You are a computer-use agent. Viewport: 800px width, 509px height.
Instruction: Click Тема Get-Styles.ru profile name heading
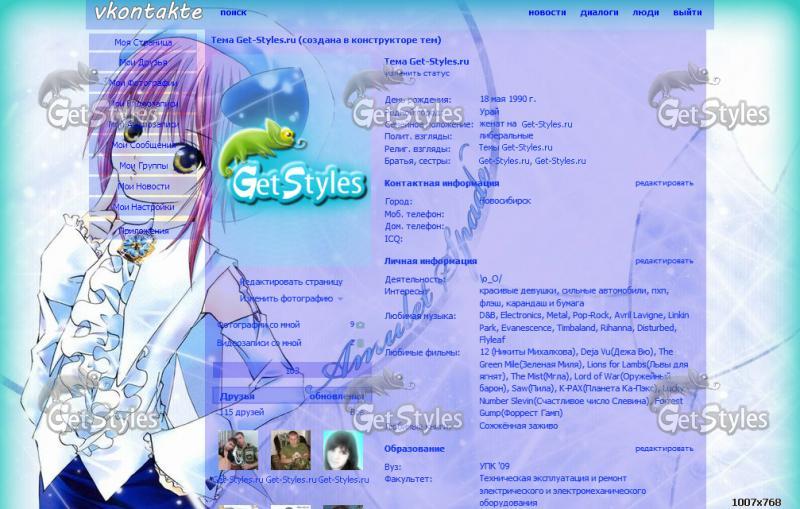[x=427, y=61]
